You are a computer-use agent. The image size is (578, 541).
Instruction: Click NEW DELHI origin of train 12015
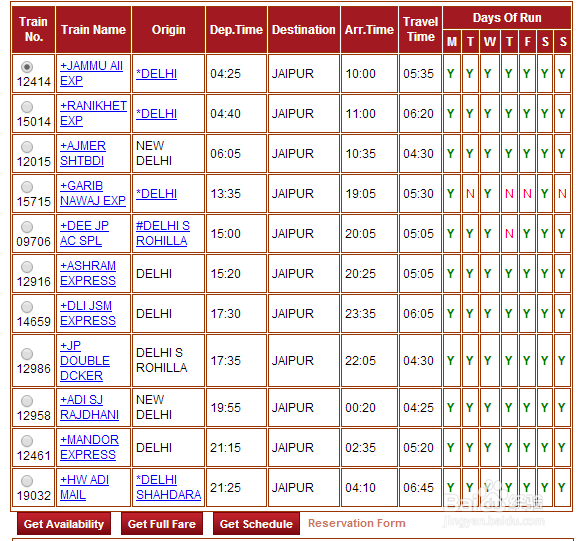(x=154, y=153)
